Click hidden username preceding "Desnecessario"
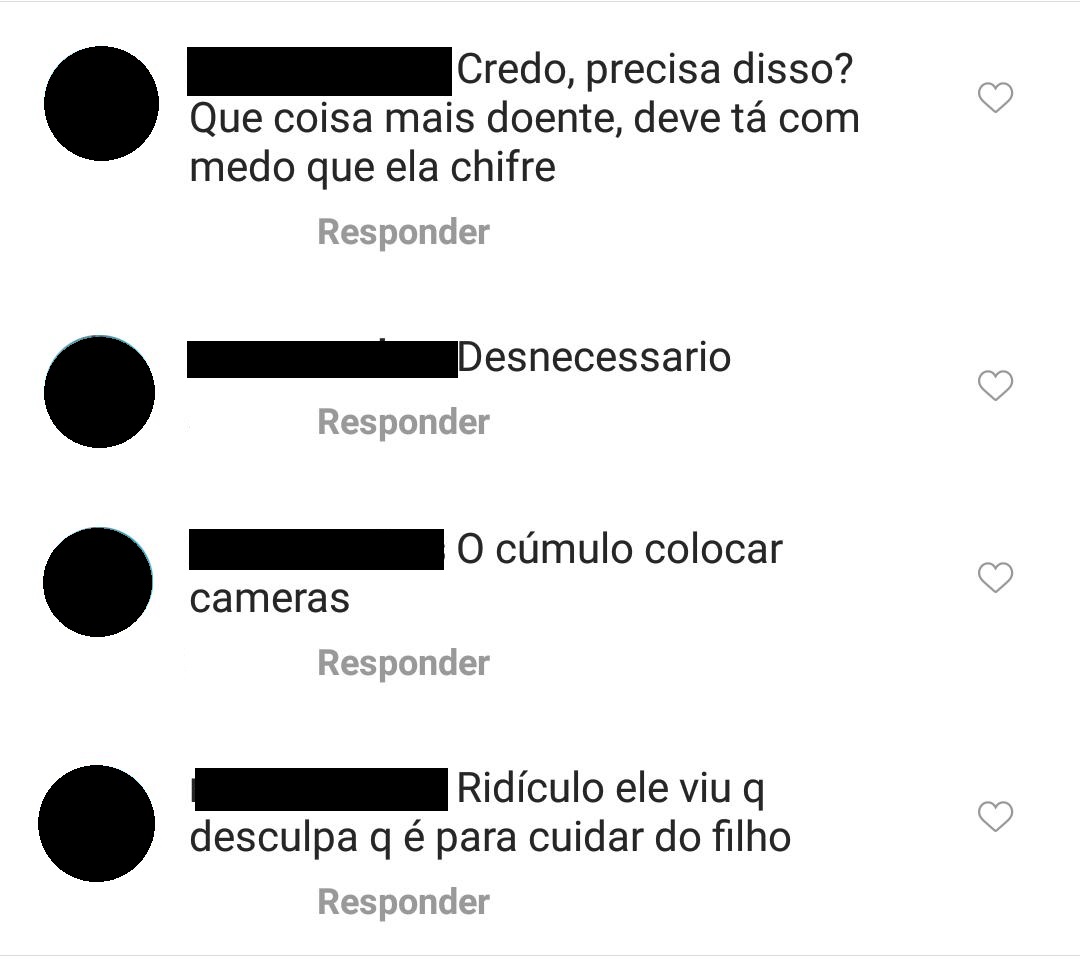 322,359
